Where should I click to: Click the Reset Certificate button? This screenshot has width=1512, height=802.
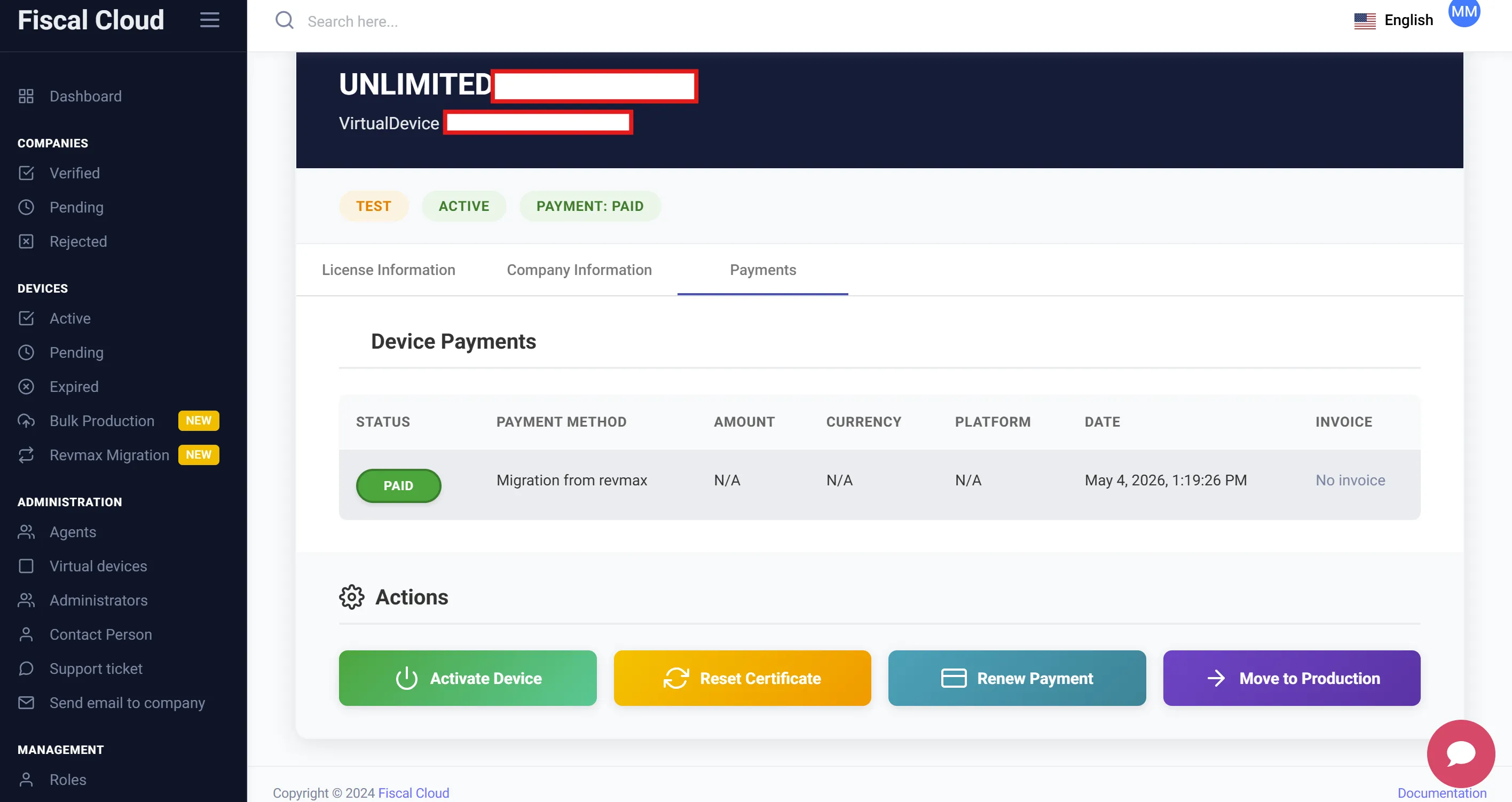[x=742, y=678]
